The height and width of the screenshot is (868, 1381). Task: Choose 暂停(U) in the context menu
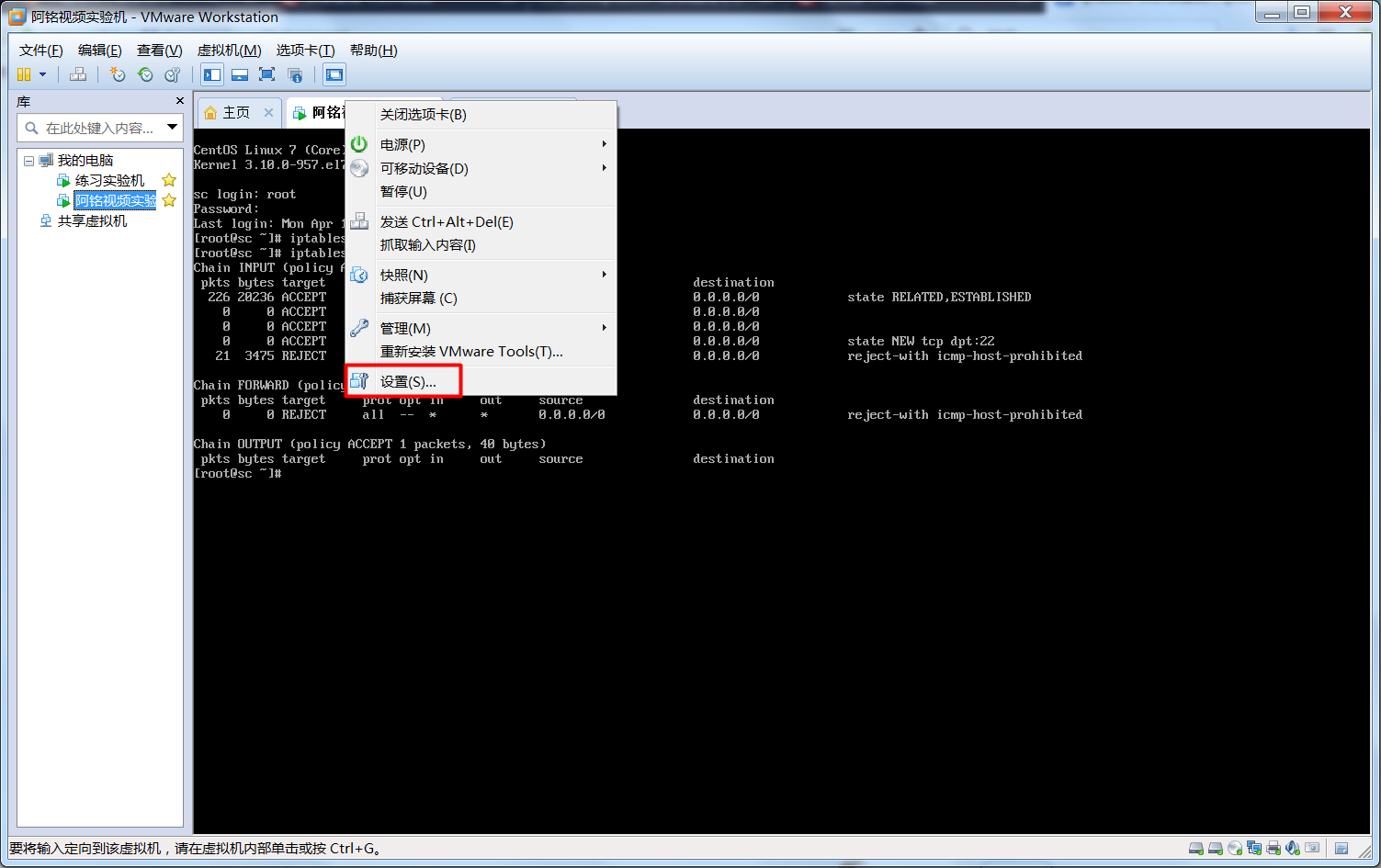481,192
